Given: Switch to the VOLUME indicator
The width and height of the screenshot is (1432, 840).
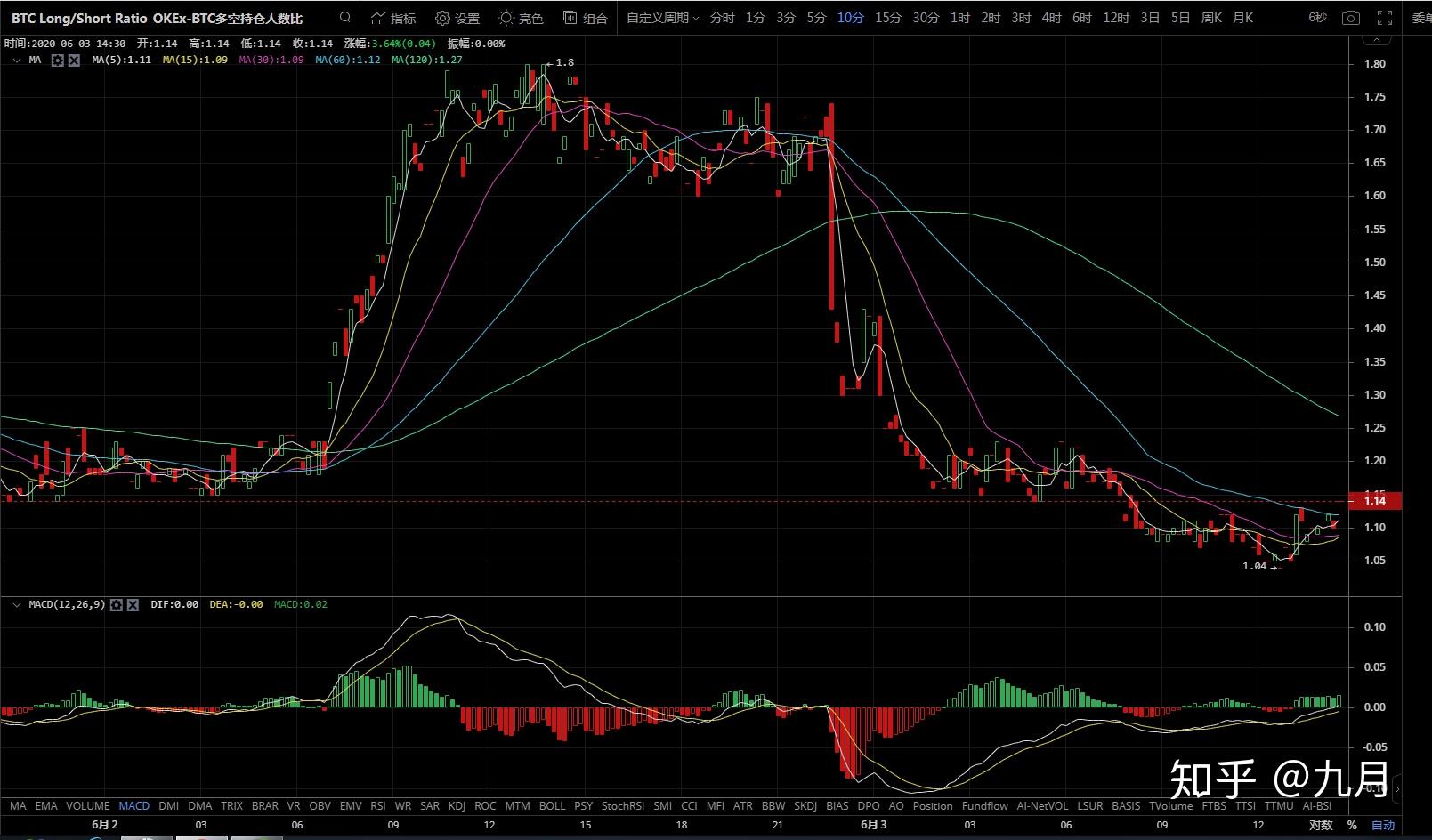Looking at the screenshot, I should (x=88, y=806).
